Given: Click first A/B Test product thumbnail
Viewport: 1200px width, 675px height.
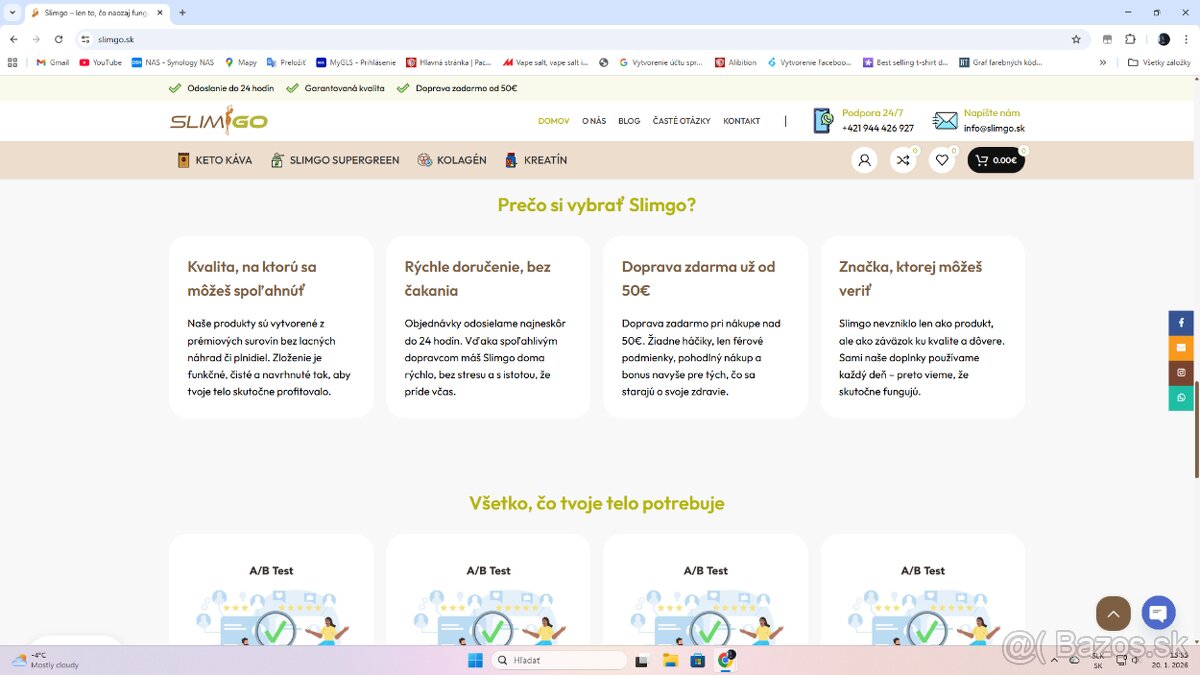Looking at the screenshot, I should pos(271,618).
